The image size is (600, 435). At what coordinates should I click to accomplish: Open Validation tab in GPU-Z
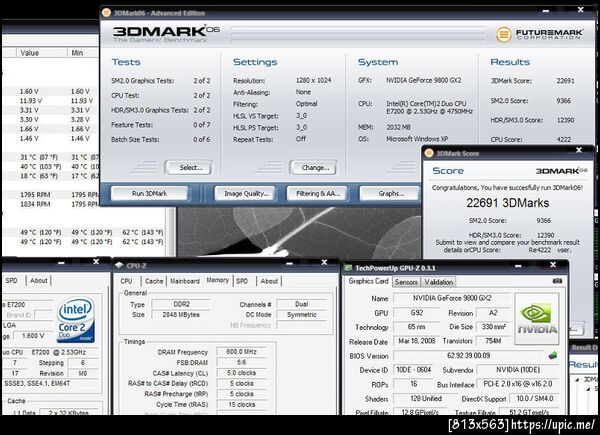click(x=439, y=282)
